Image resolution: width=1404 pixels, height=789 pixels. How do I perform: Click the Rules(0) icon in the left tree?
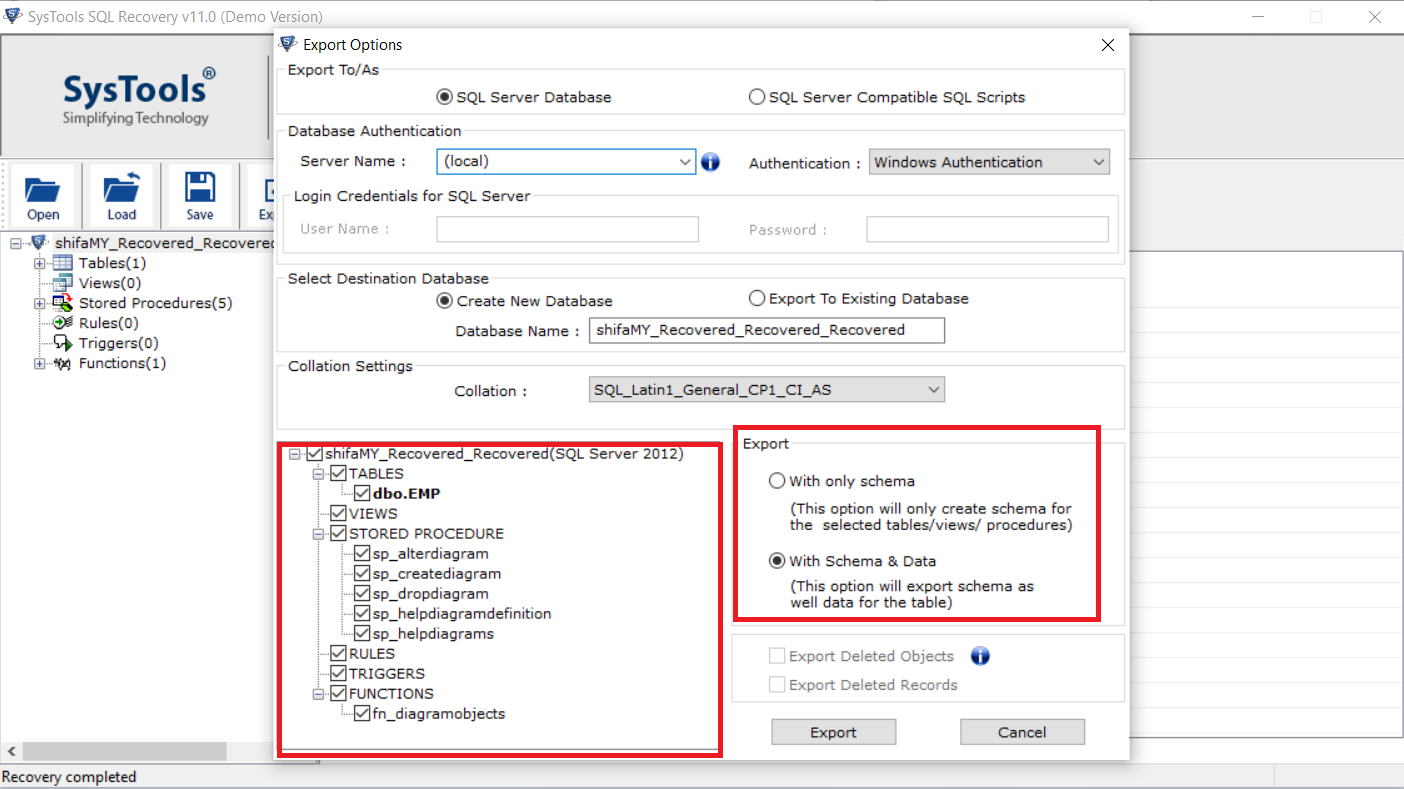62,323
